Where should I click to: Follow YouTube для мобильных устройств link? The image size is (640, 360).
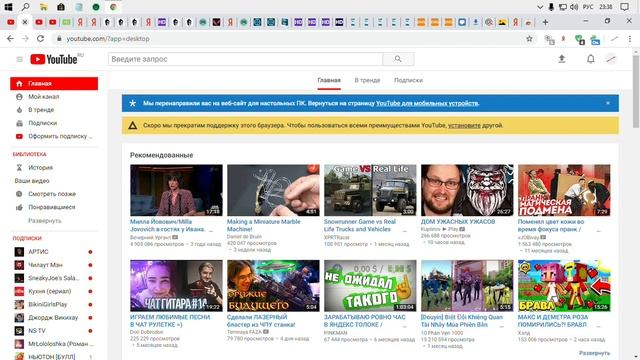pyautogui.click(x=427, y=103)
